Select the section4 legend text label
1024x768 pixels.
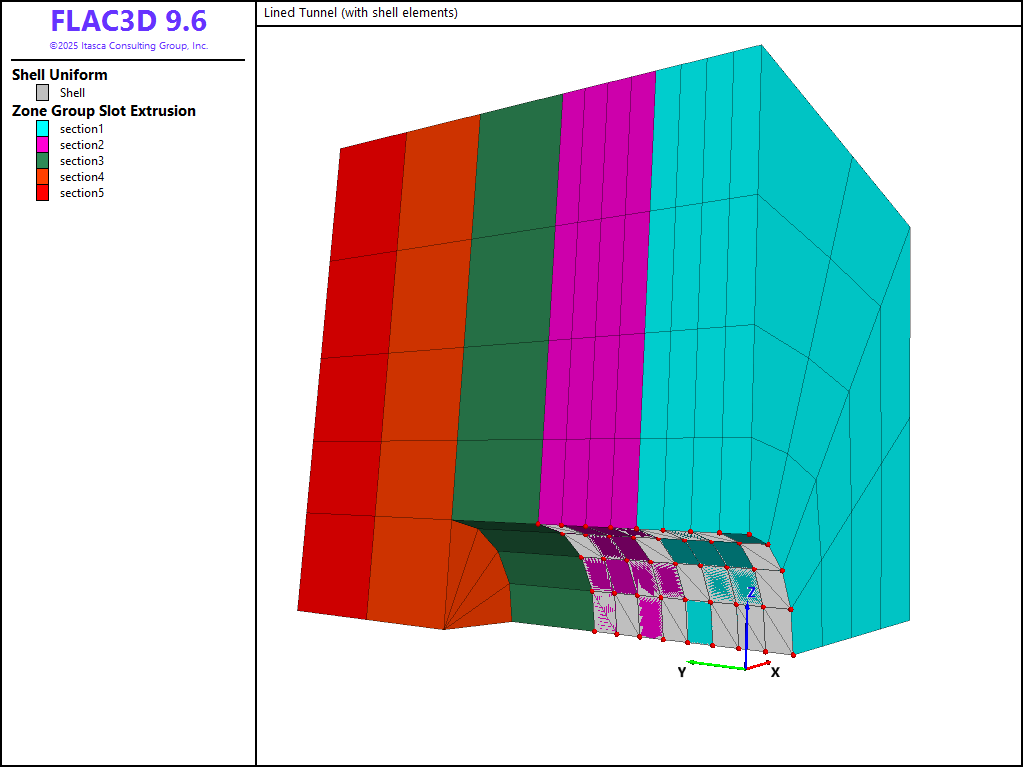81,177
